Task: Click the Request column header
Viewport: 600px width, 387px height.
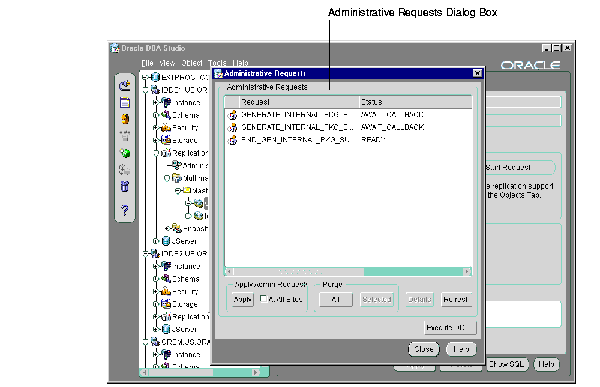Action: pos(299,102)
